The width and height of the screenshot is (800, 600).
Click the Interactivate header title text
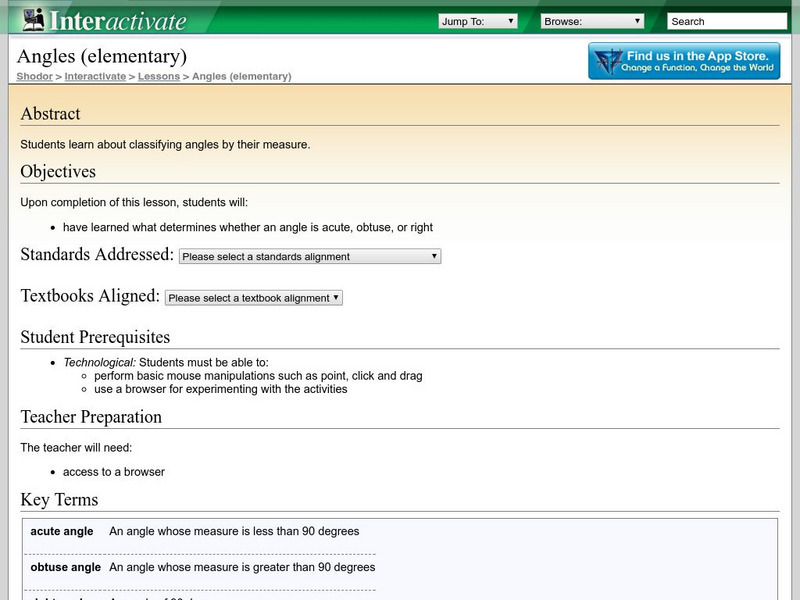click(x=118, y=20)
